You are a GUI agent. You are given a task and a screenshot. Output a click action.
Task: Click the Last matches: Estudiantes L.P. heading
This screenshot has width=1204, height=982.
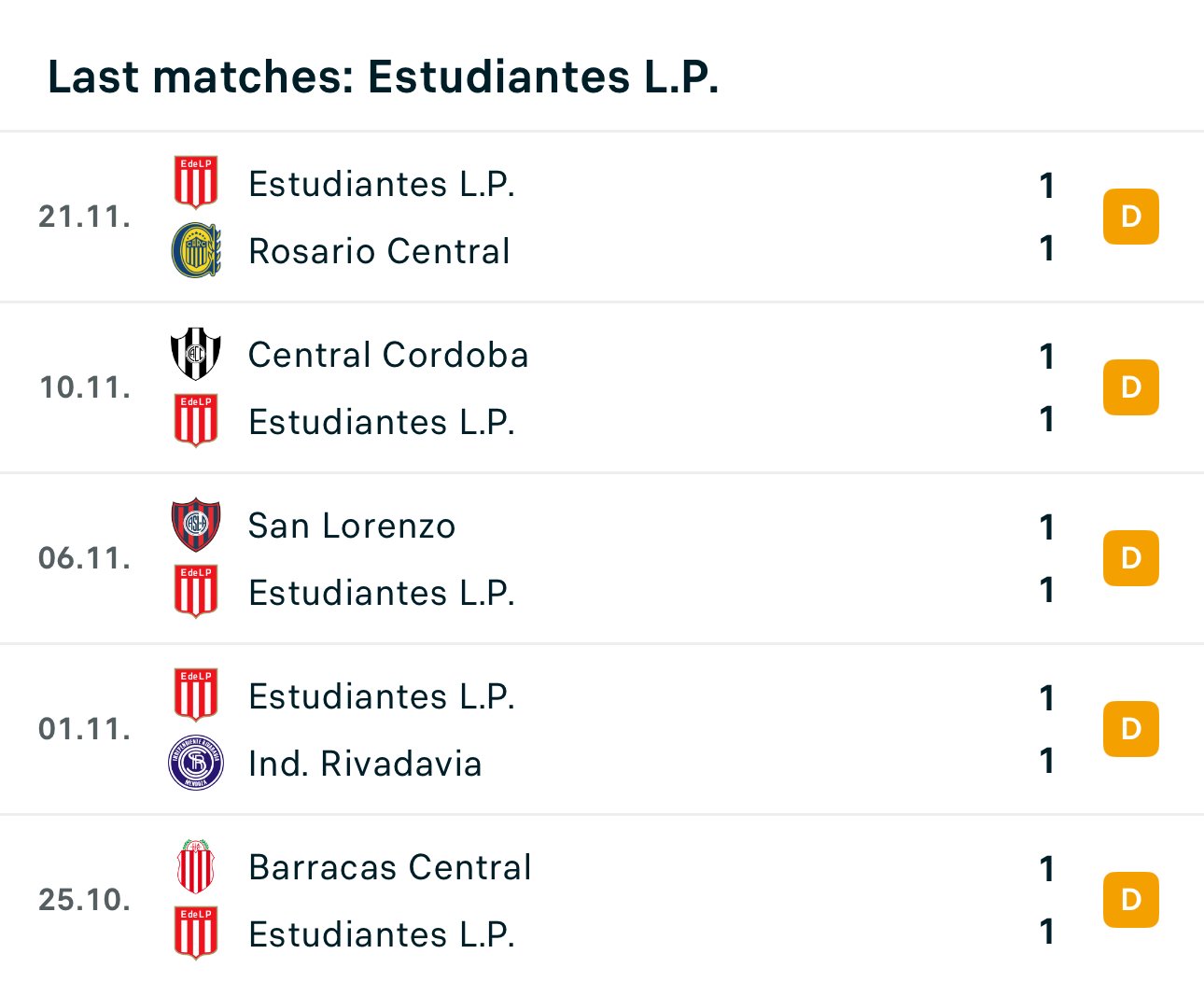click(x=383, y=77)
